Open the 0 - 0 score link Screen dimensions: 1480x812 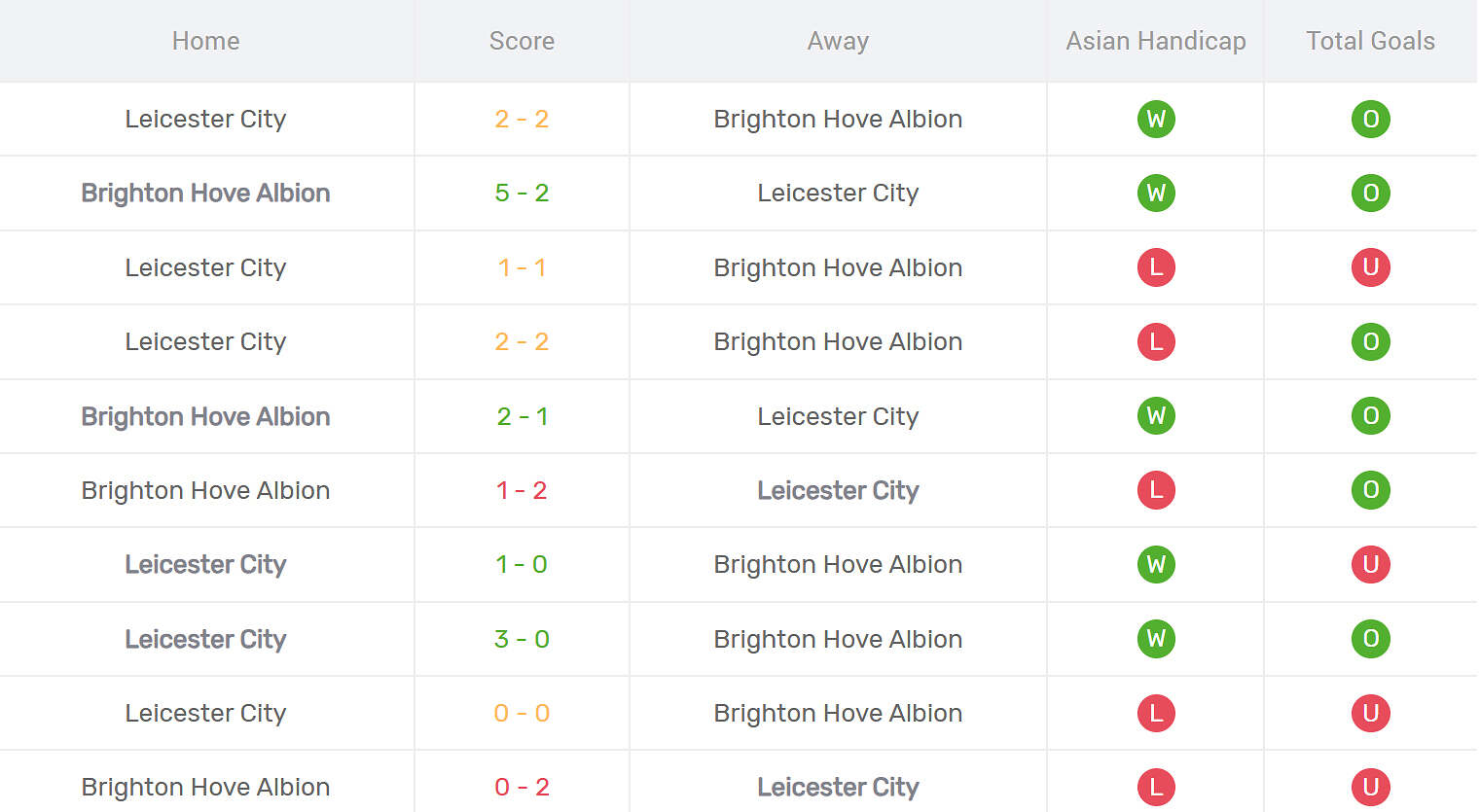(x=522, y=713)
